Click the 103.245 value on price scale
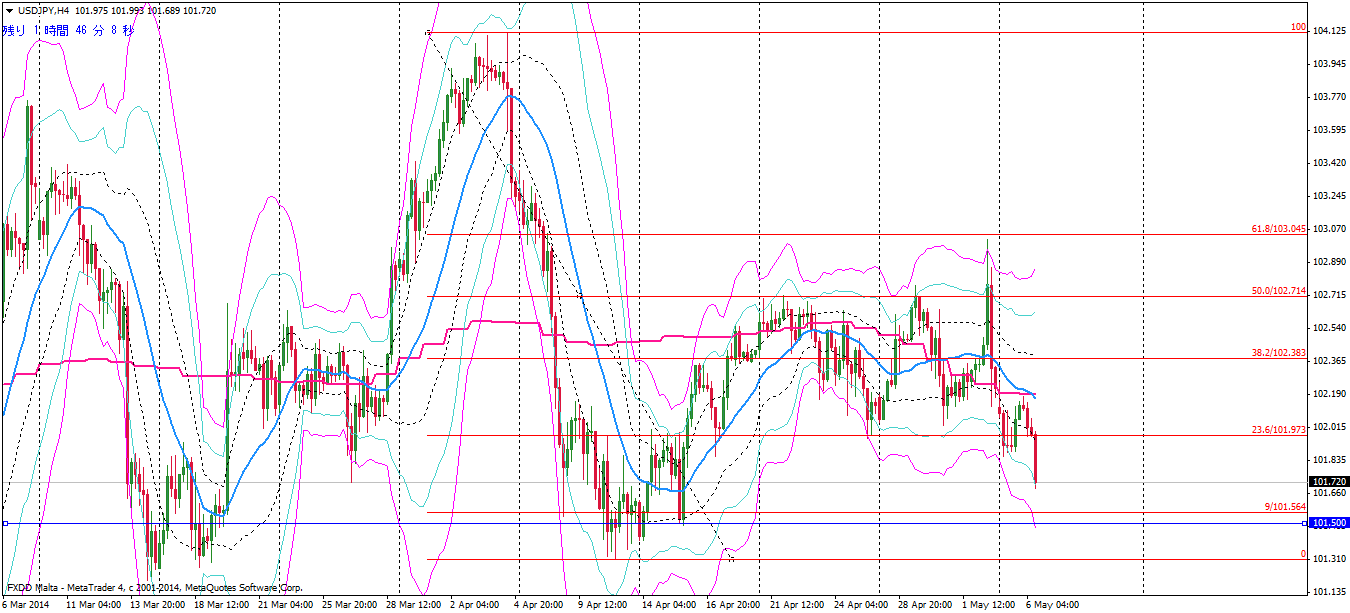This screenshot has width=1350, height=613. coord(1328,196)
